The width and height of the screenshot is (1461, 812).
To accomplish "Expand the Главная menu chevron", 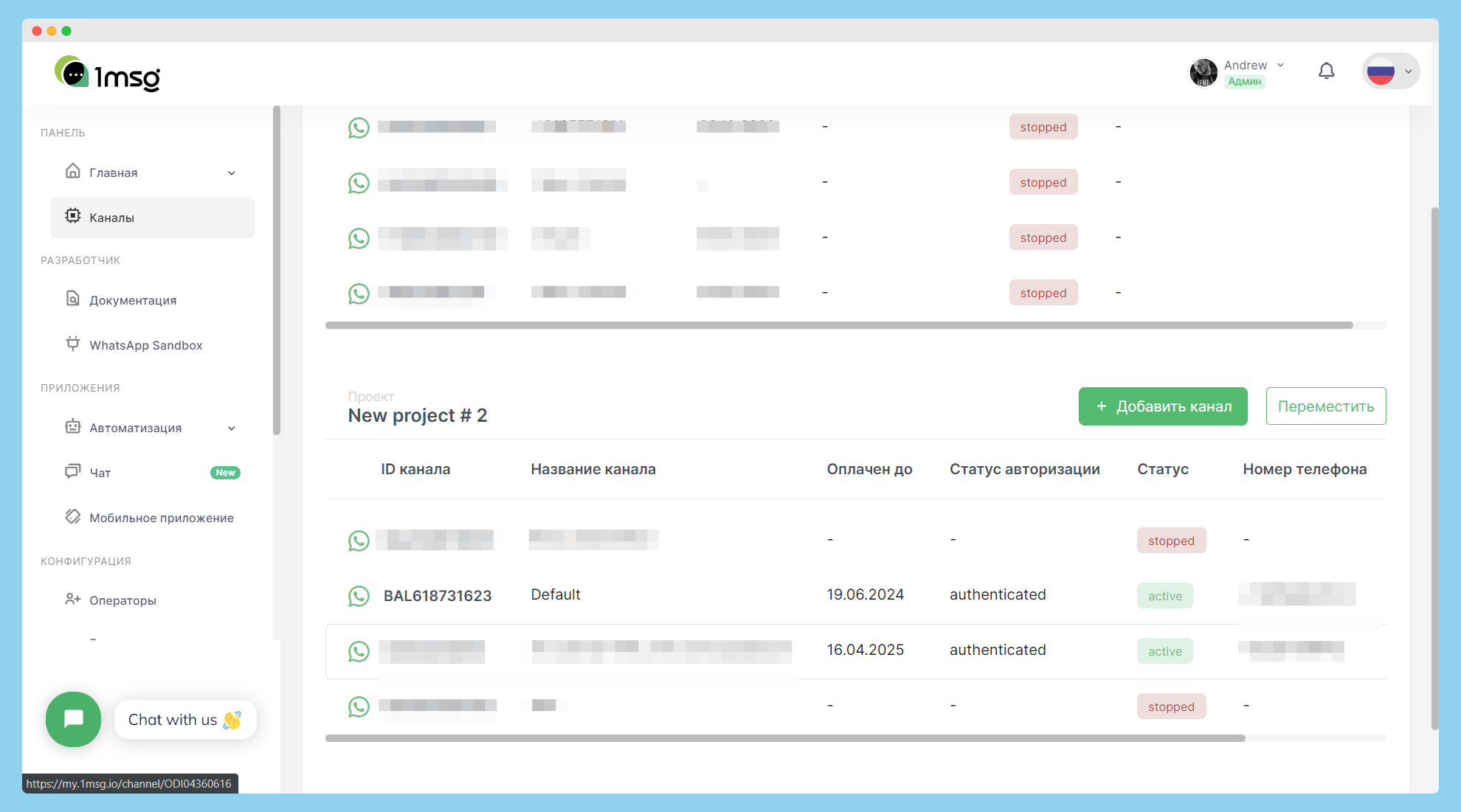I will click(232, 173).
